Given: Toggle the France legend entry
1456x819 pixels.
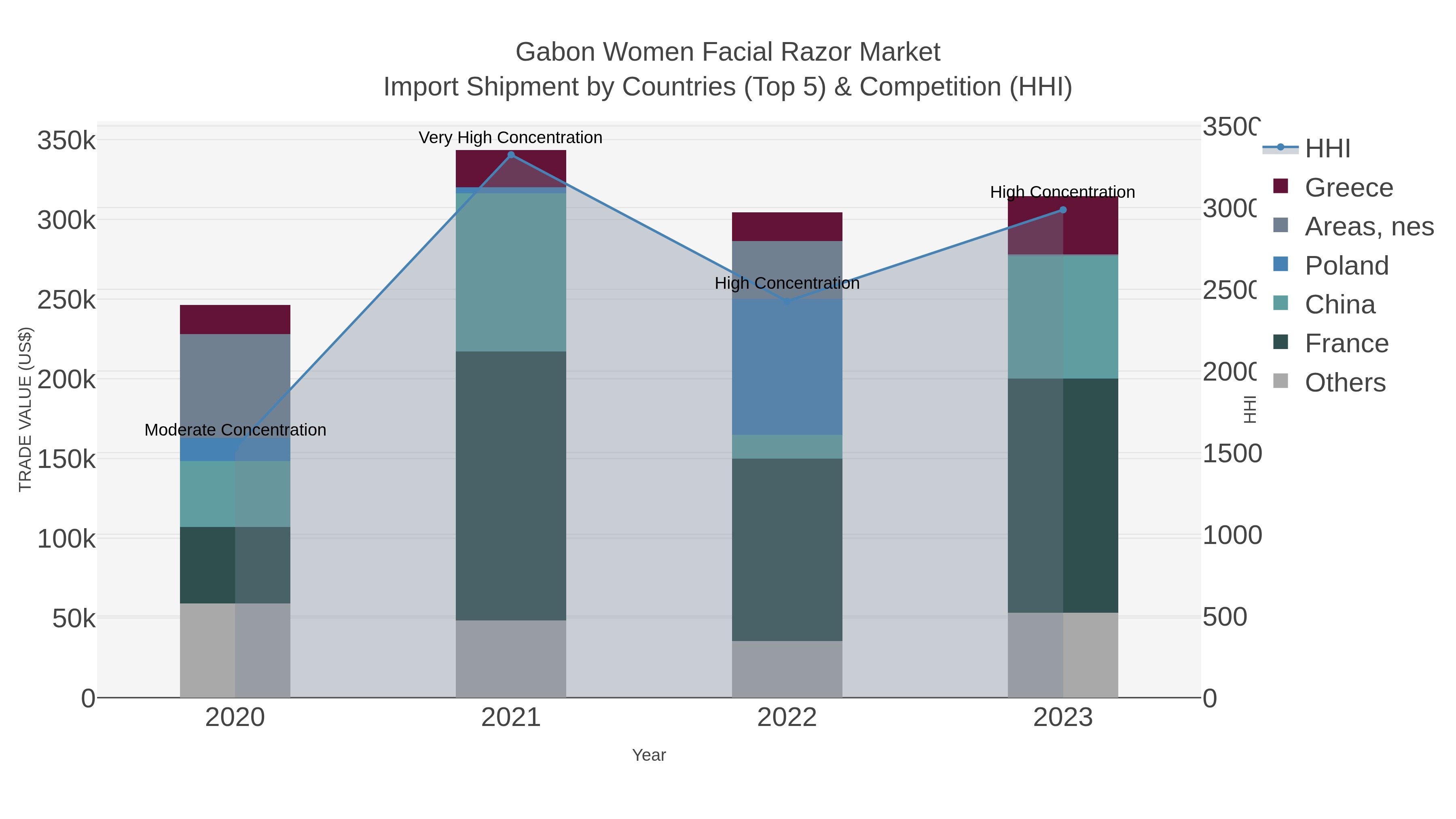Looking at the screenshot, I should coord(1331,343).
